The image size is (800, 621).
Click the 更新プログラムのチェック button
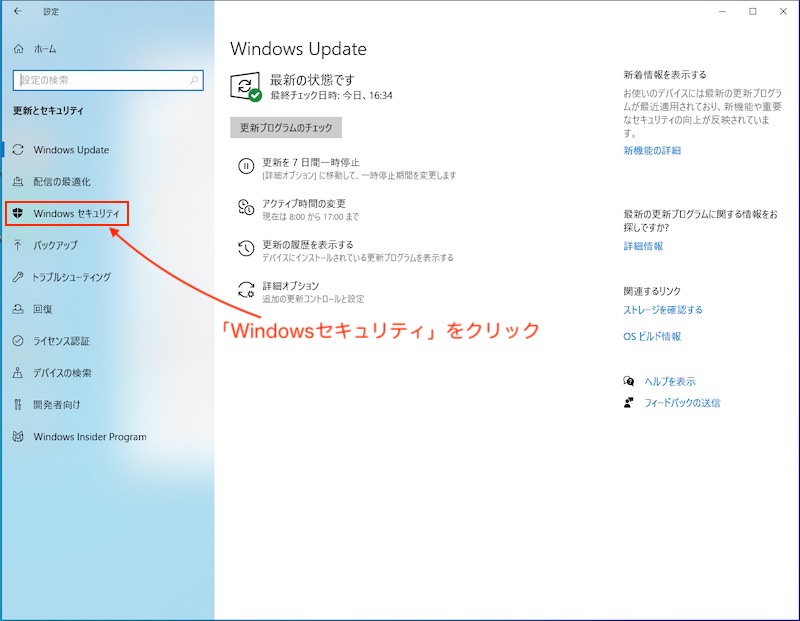point(286,128)
